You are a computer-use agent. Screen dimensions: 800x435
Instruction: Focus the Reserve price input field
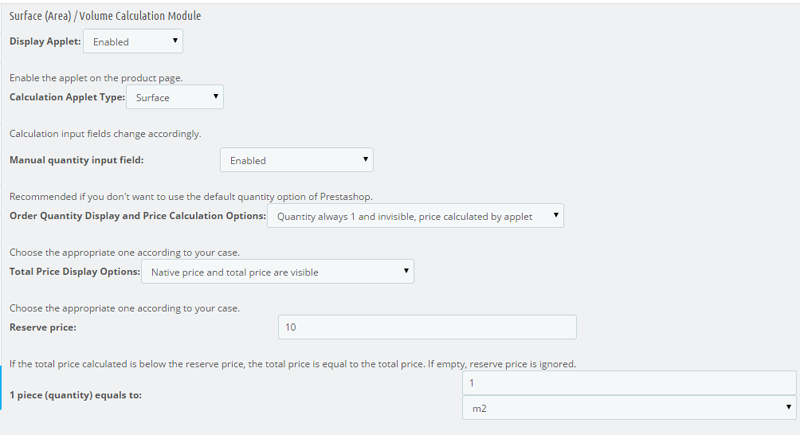tap(427, 327)
